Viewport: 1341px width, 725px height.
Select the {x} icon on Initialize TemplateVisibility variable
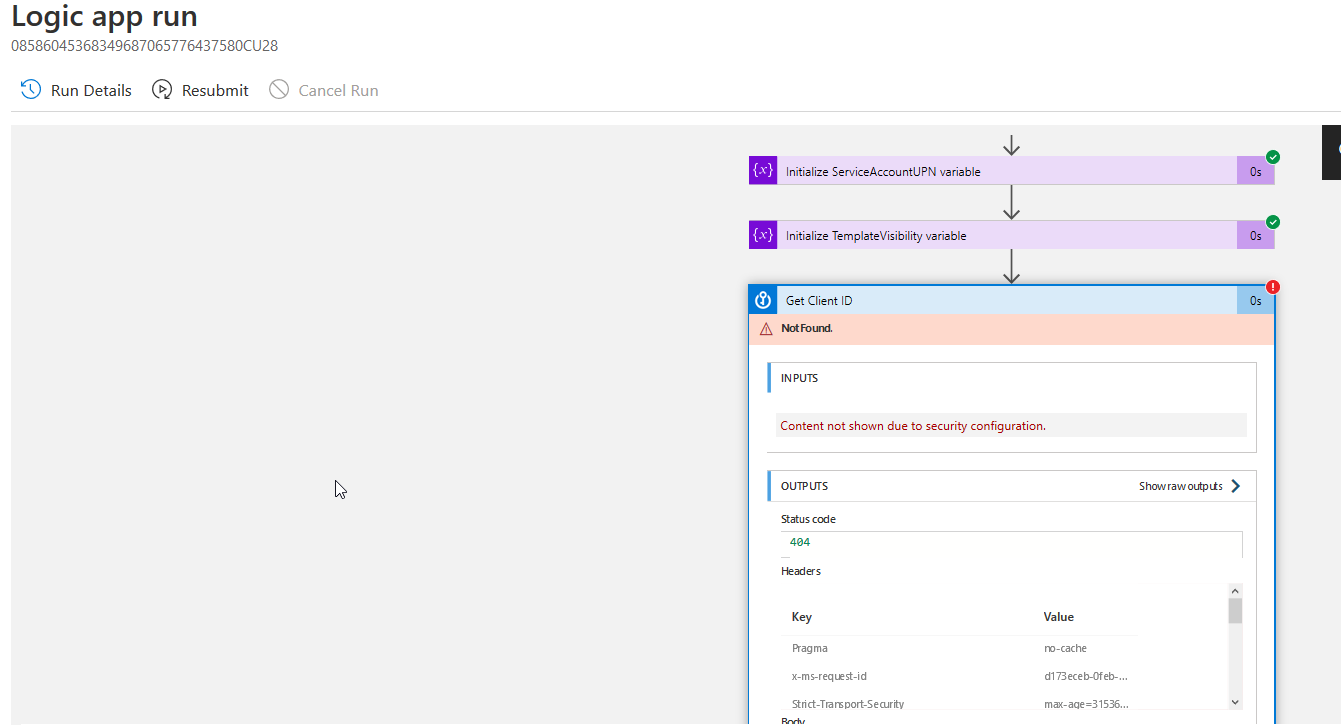click(763, 234)
